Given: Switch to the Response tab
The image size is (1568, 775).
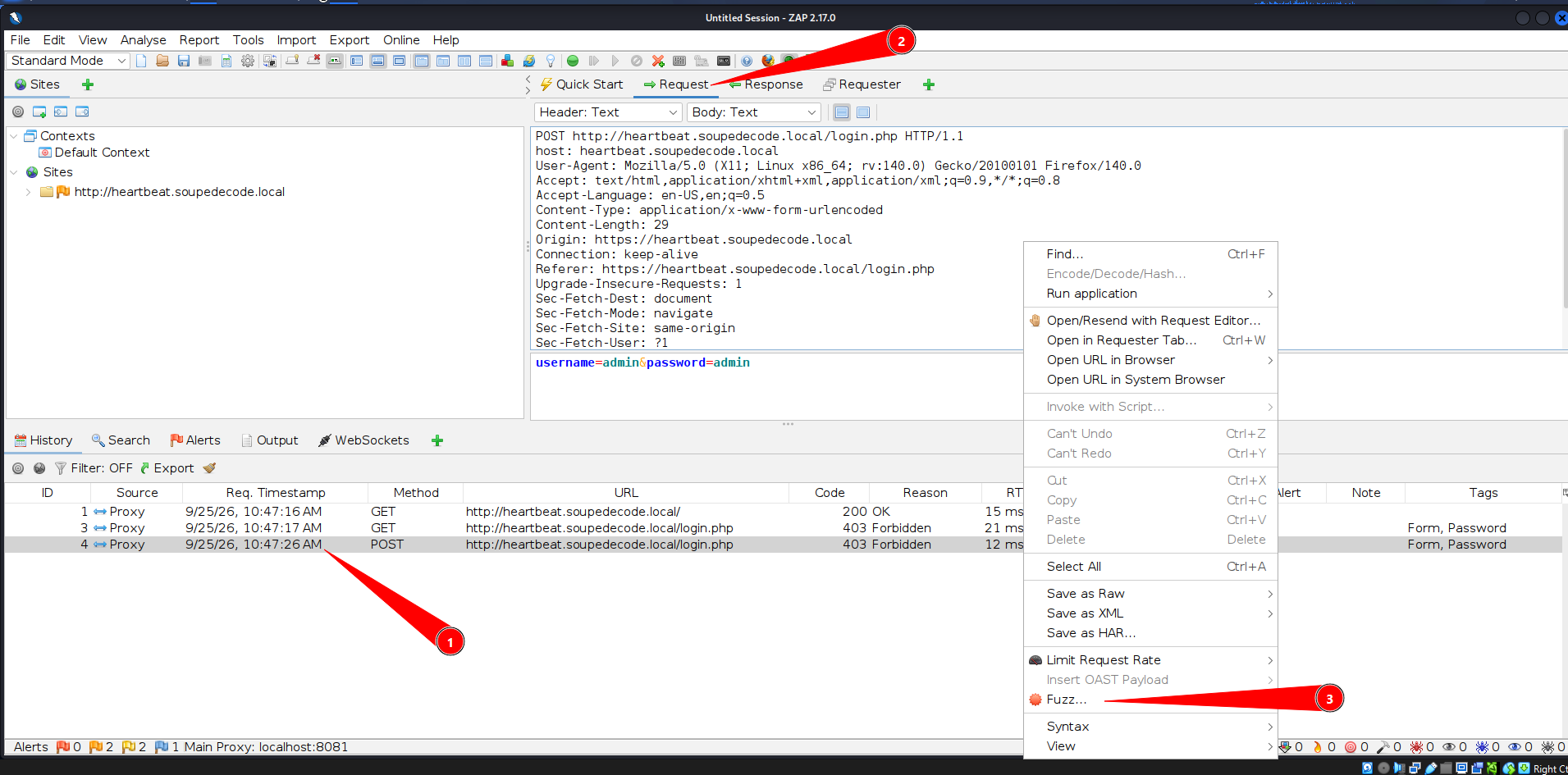Looking at the screenshot, I should pos(766,84).
